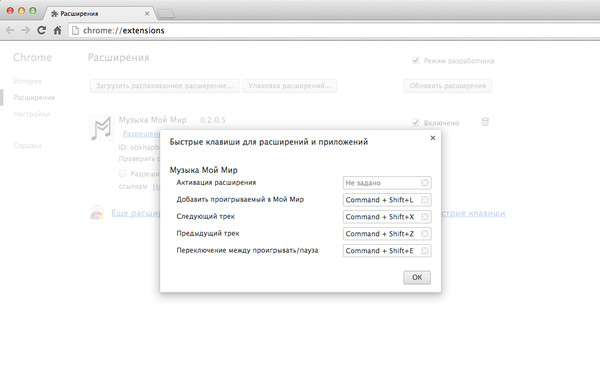Toggle the Включено checkbox
Viewport: 600px width, 368px height.
pos(416,123)
